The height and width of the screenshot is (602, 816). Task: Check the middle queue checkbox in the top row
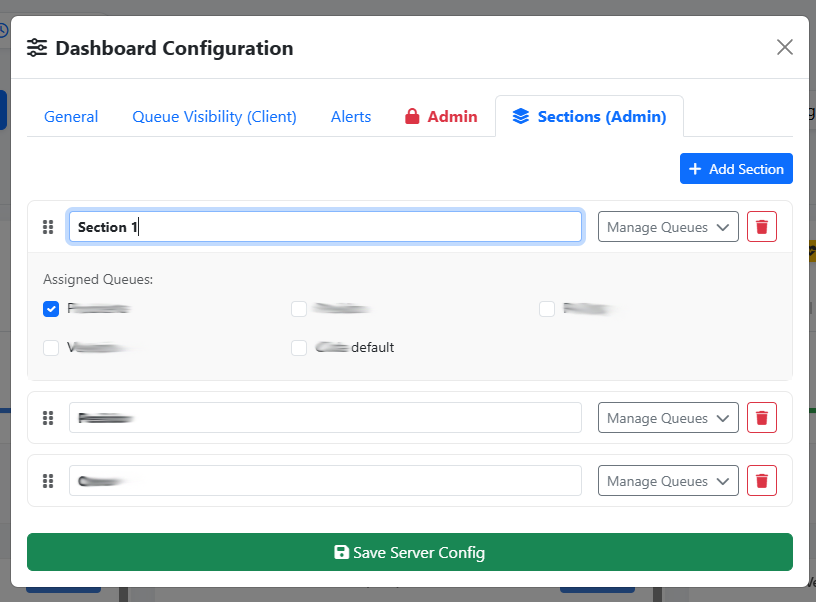[x=299, y=309]
